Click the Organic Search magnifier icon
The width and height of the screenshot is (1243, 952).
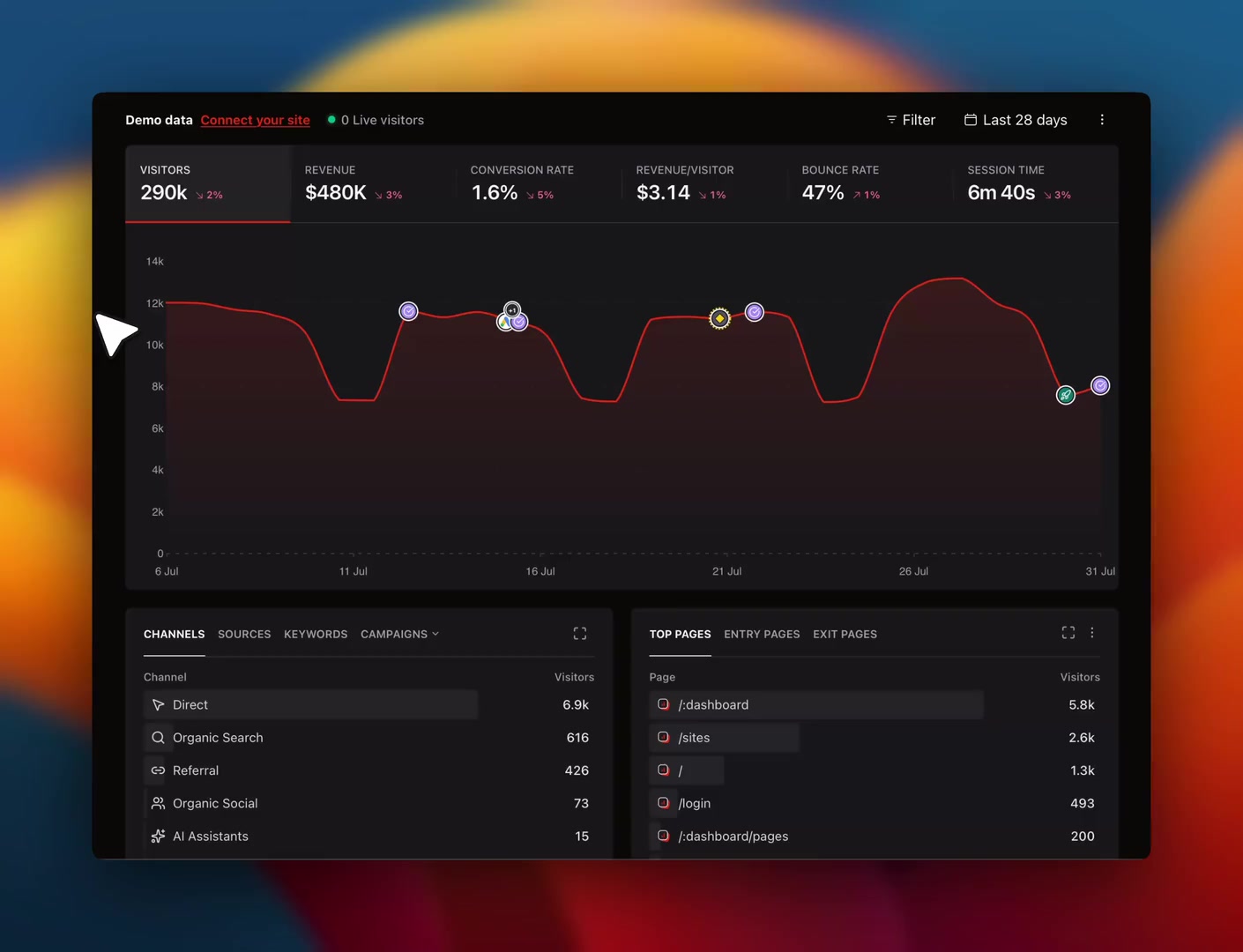click(158, 738)
